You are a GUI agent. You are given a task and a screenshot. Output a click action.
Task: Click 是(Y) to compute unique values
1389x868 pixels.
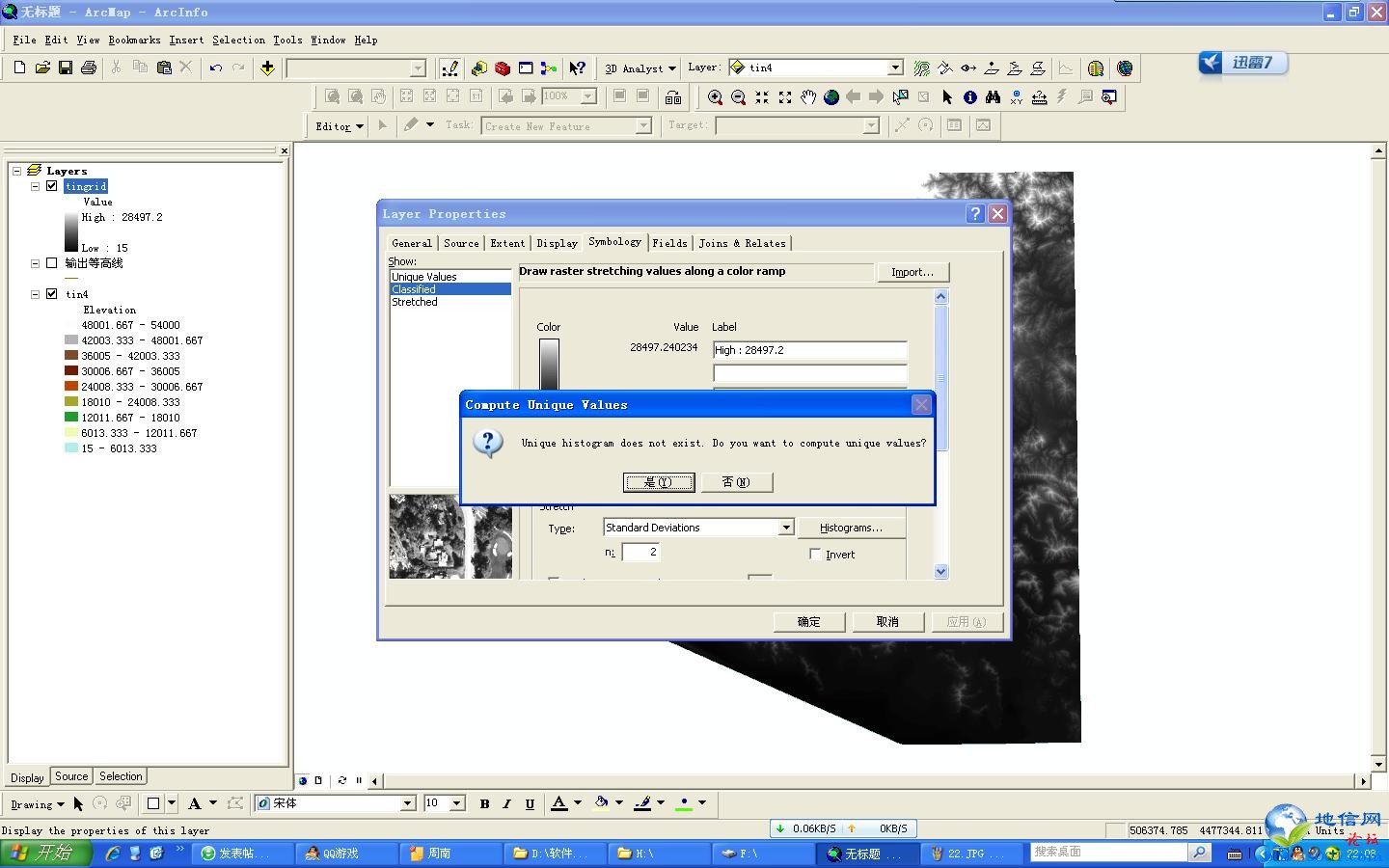point(659,482)
